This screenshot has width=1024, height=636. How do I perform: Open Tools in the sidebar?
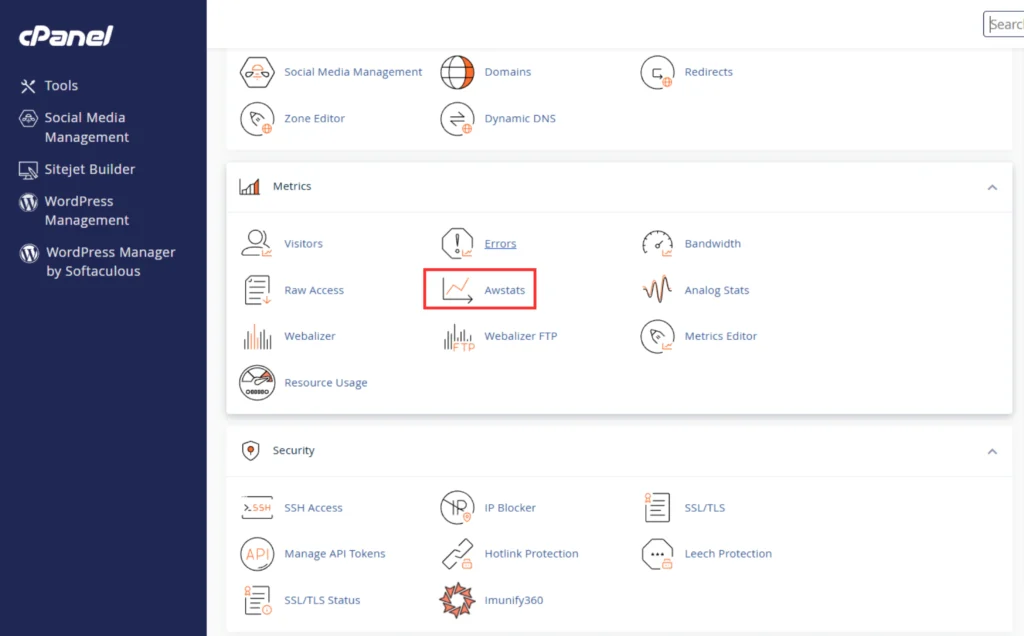pyautogui.click(x=61, y=86)
